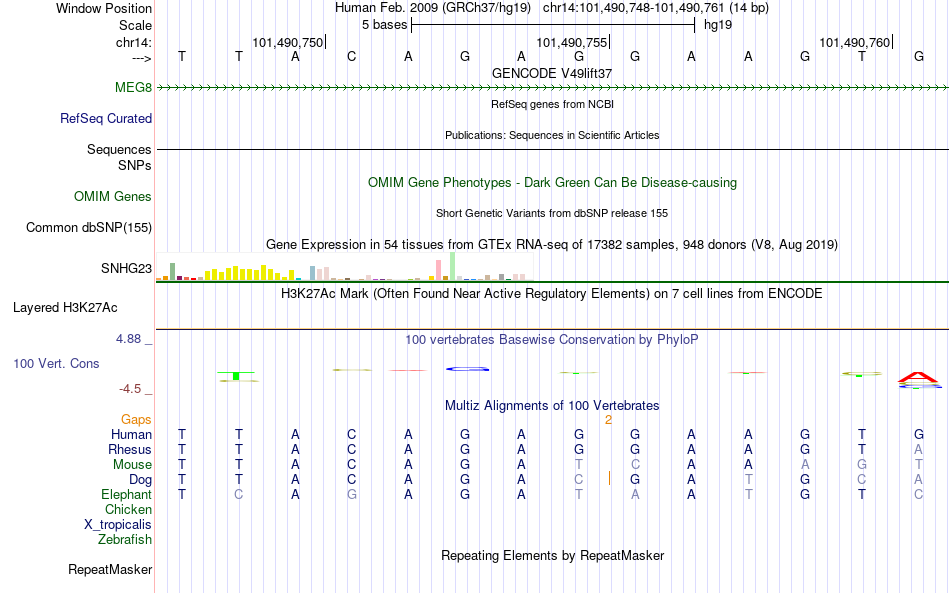Open the SNHG23 GTEx expression label
Screen dimensions: 950x593
pyautogui.click(x=126, y=268)
